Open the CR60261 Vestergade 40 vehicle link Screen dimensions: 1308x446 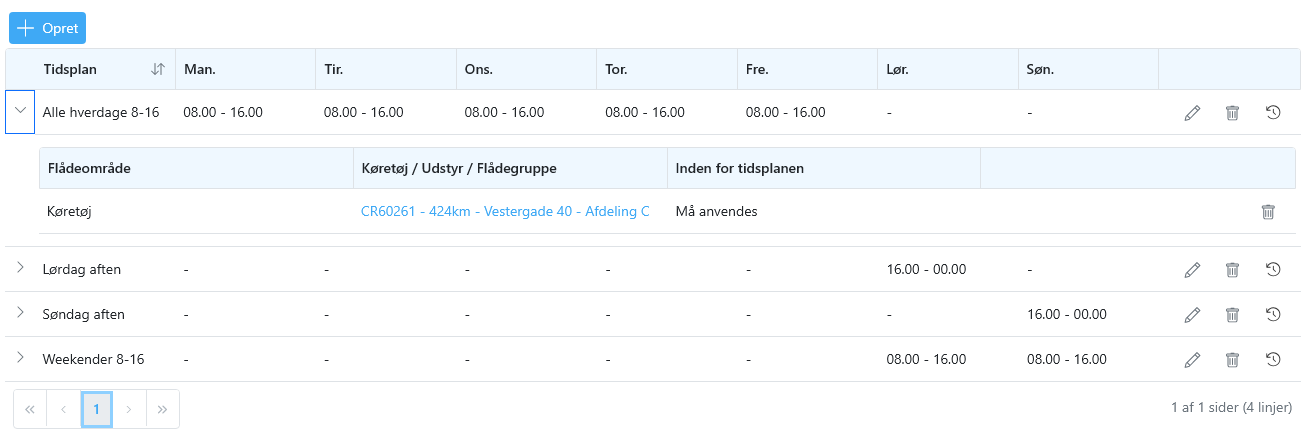(x=505, y=212)
